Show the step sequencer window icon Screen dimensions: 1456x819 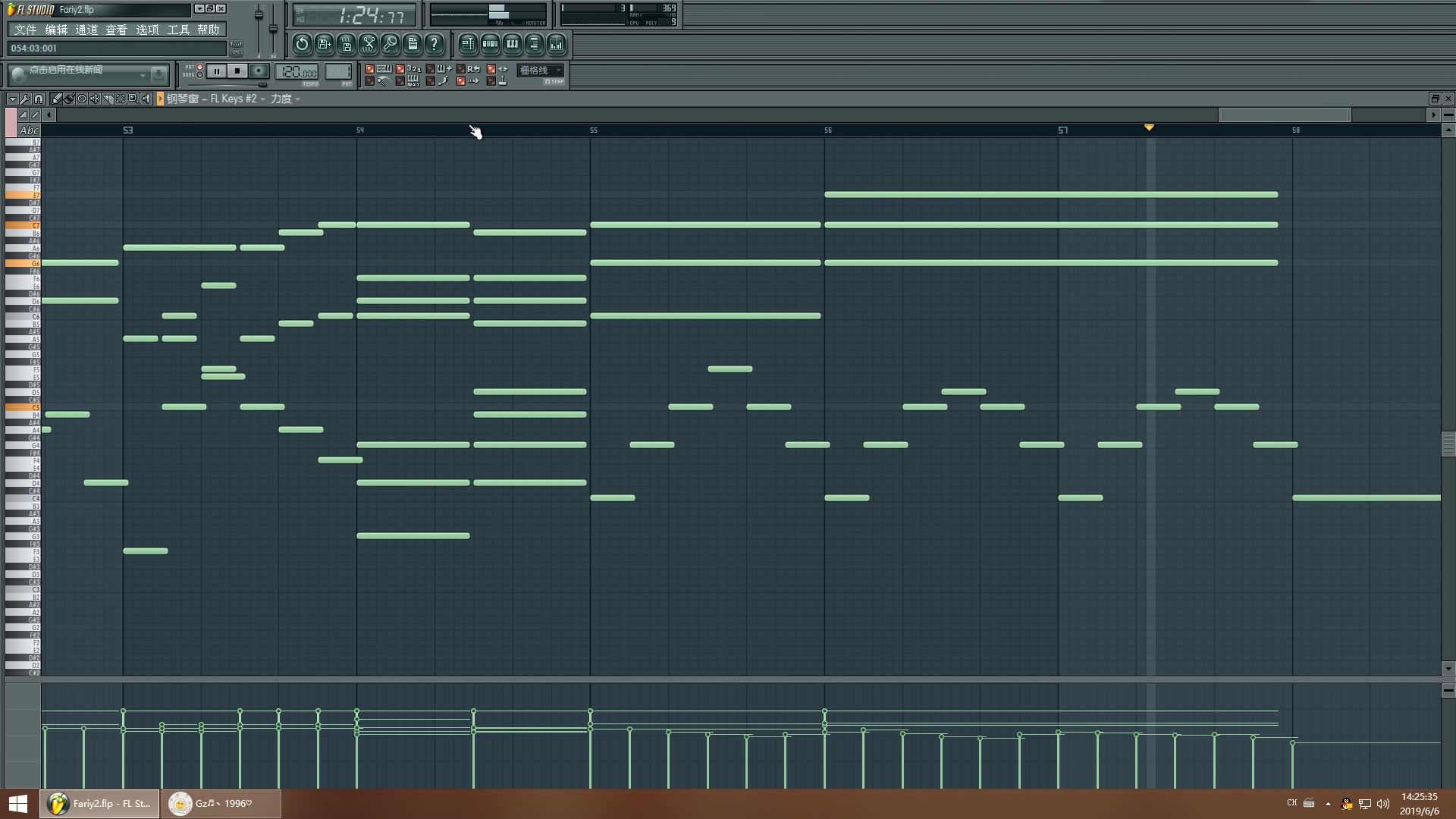[490, 44]
